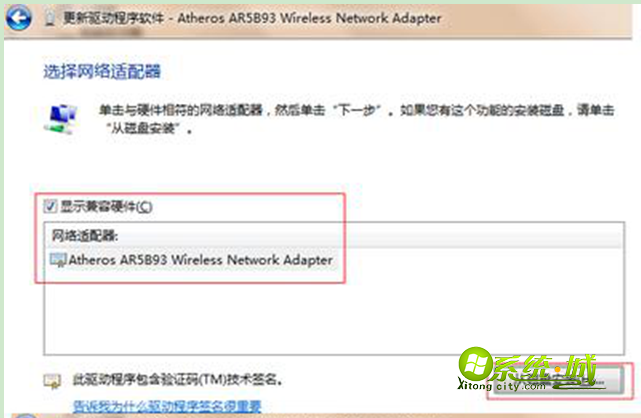This screenshot has height=418, width=641.
Task: Click the signed driver certificate icon
Action: pyautogui.click(x=52, y=381)
